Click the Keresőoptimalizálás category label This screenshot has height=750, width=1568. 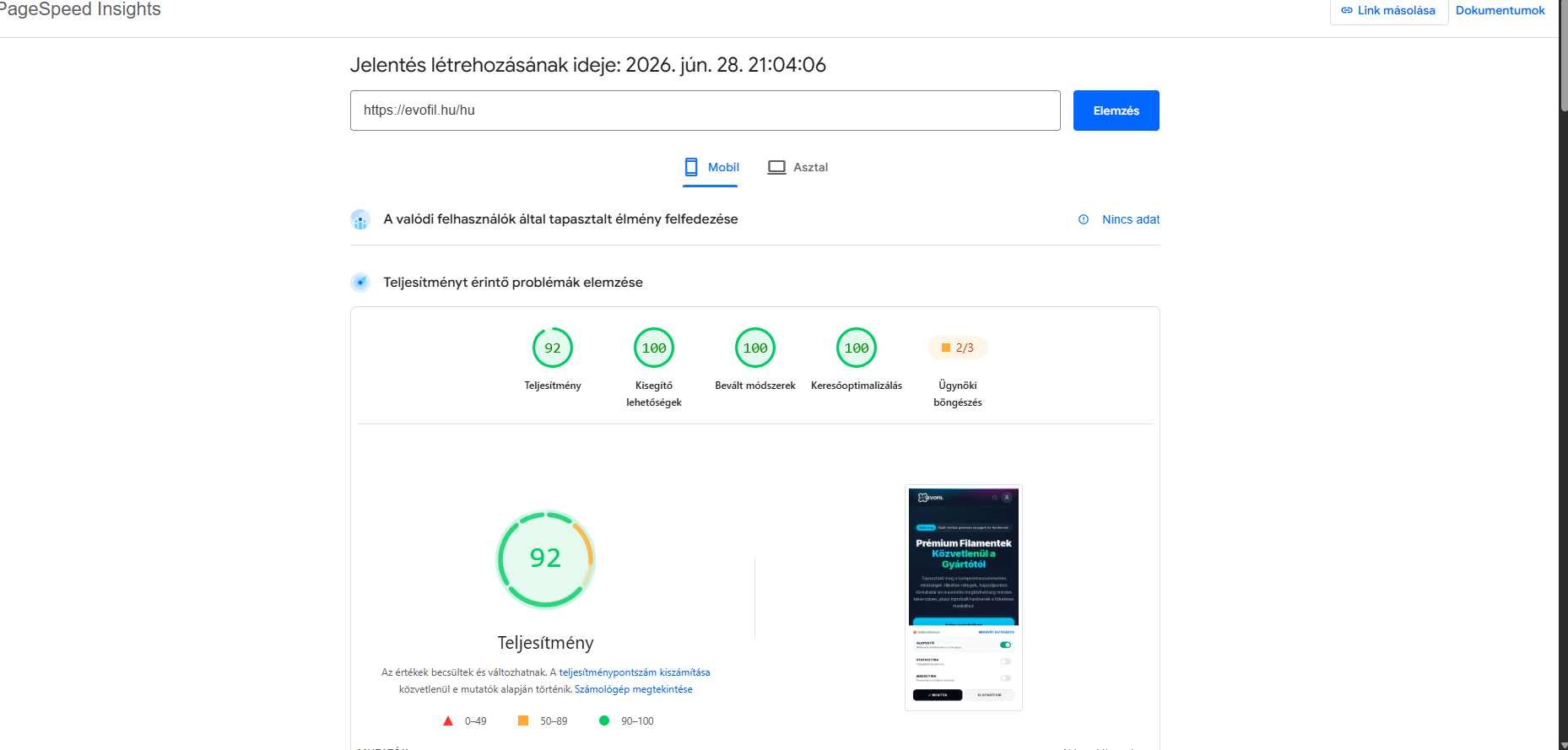click(857, 386)
